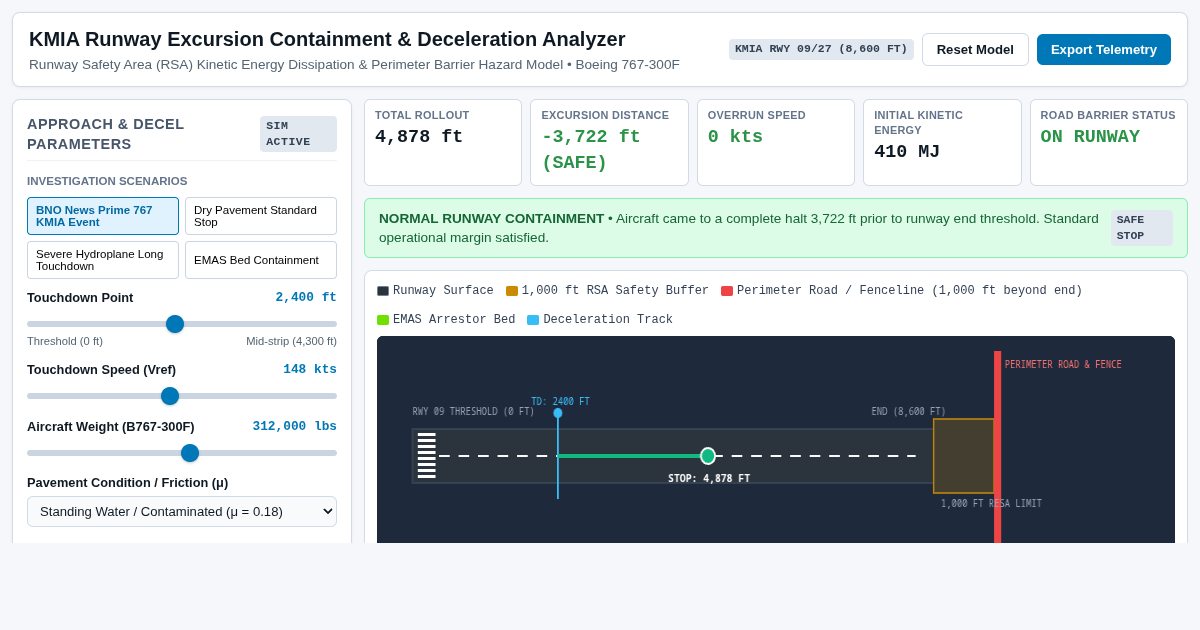Image resolution: width=1200 pixels, height=630 pixels.
Task: Click the Deceleration Track legend swatch
Action: 533,320
